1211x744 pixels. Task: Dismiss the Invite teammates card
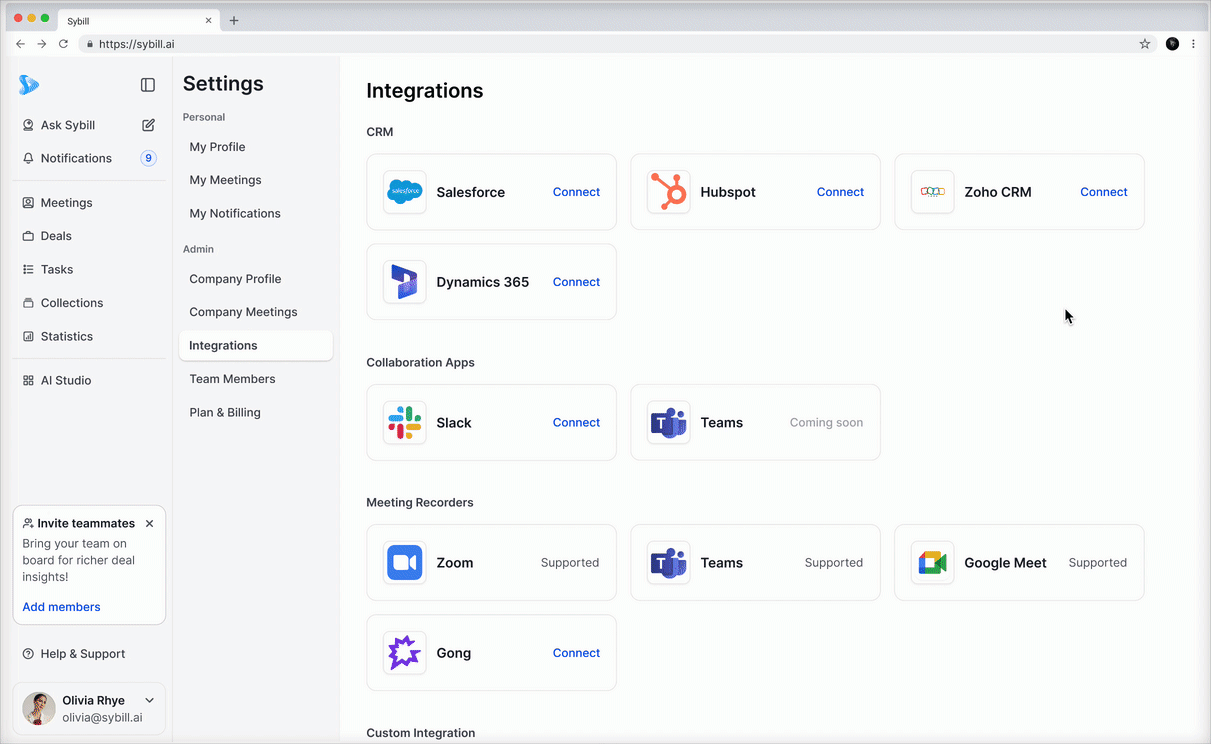tap(149, 523)
